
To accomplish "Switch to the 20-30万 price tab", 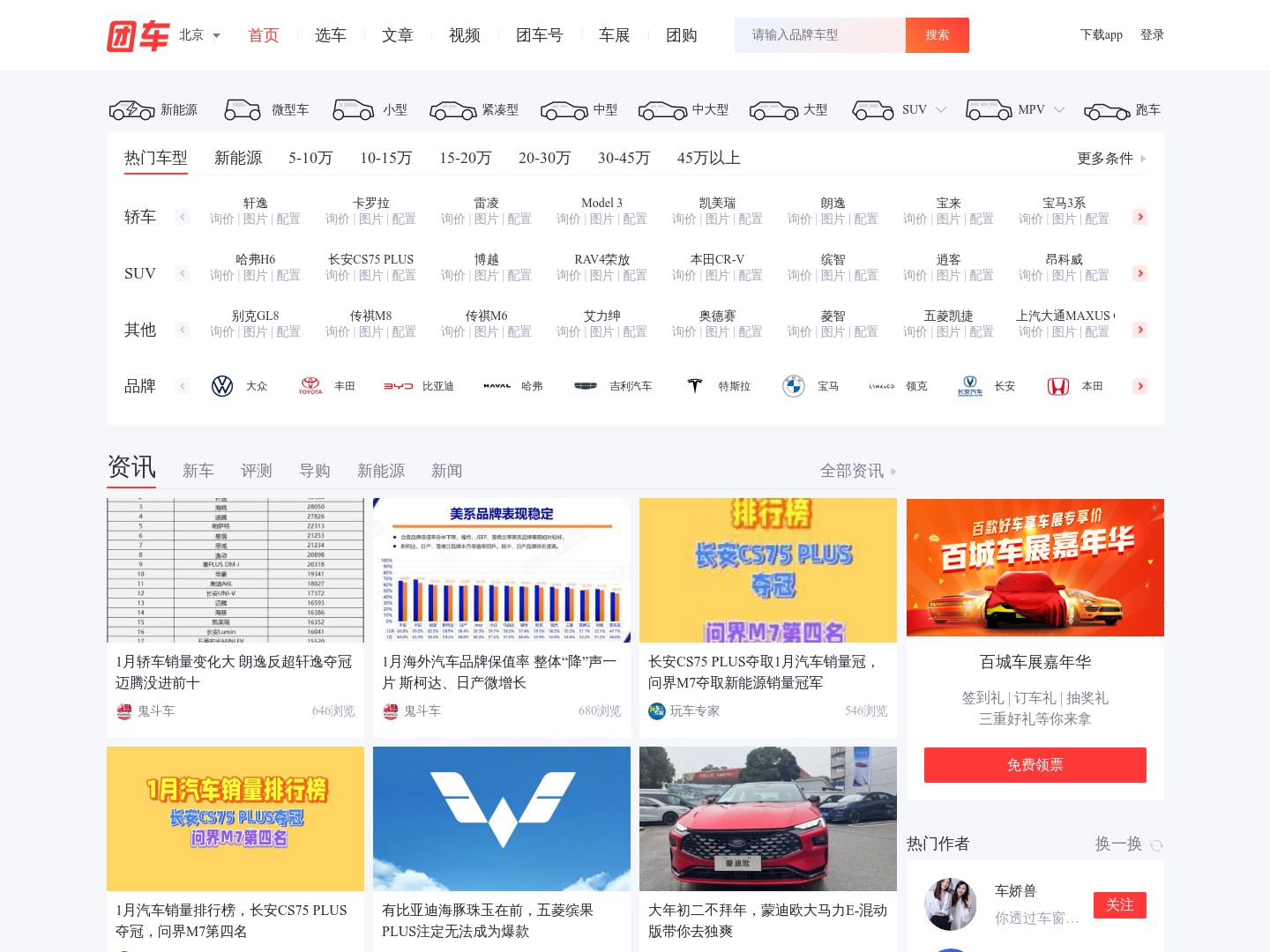I will [544, 158].
